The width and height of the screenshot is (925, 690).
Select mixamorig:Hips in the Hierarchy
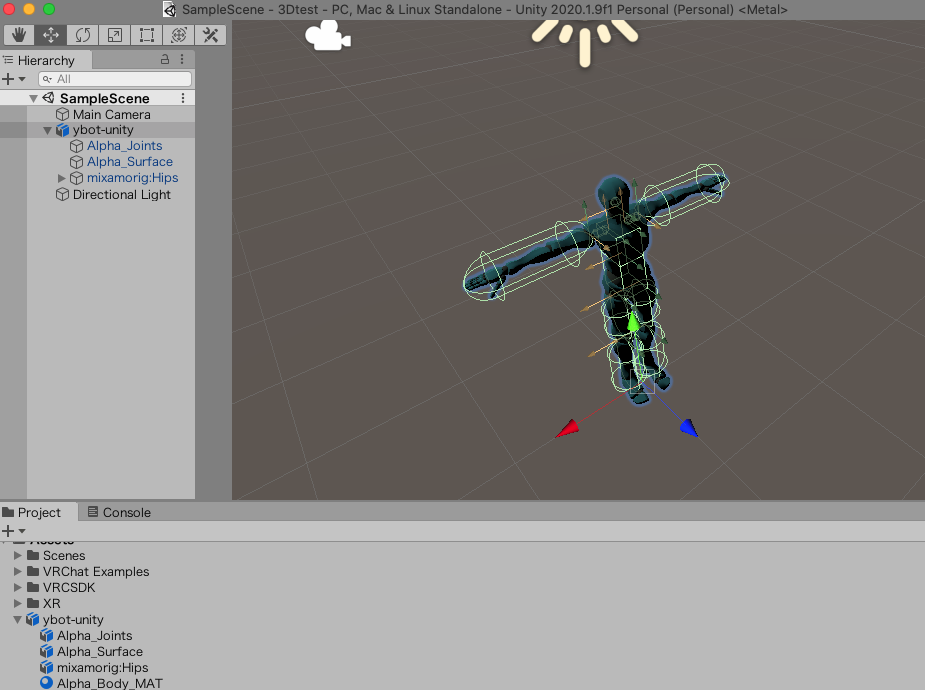[x=133, y=178]
